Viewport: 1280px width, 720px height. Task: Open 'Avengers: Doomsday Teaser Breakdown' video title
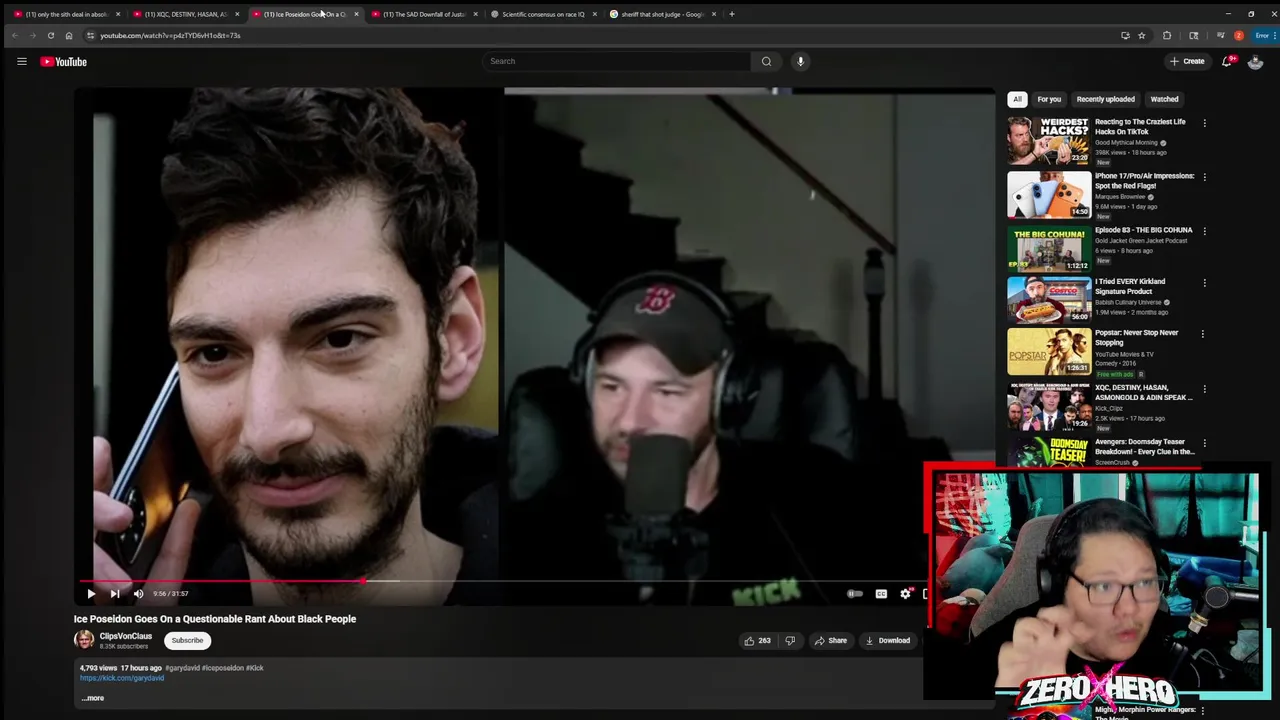1144,446
